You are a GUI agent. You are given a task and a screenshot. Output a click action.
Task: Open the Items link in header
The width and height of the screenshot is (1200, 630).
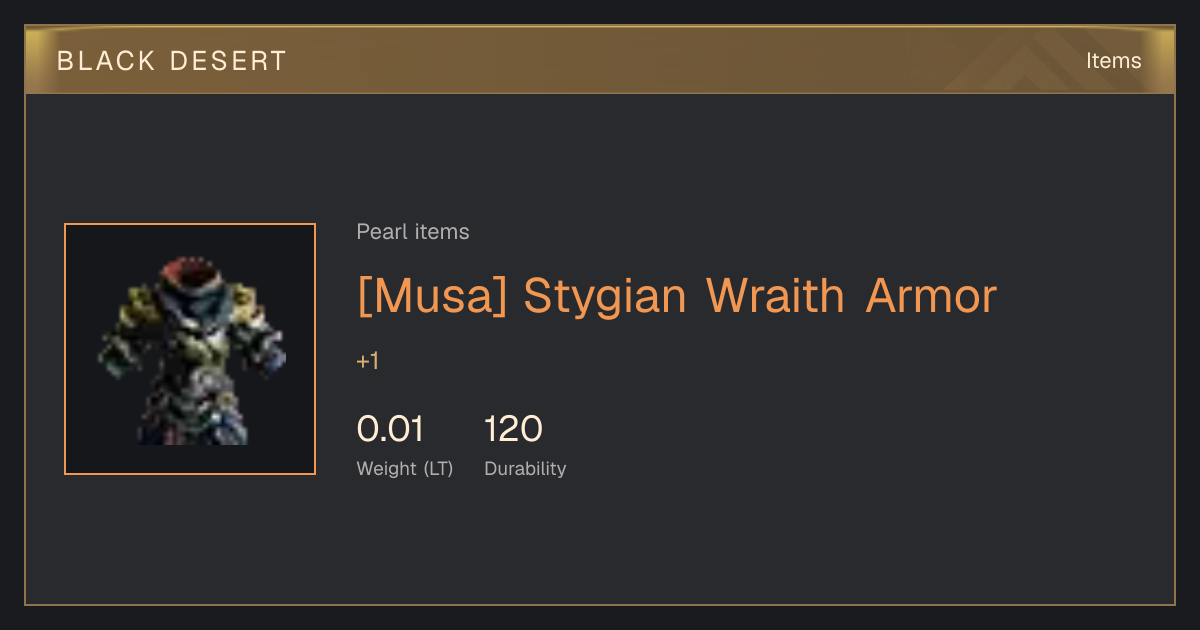pyautogui.click(x=1113, y=61)
